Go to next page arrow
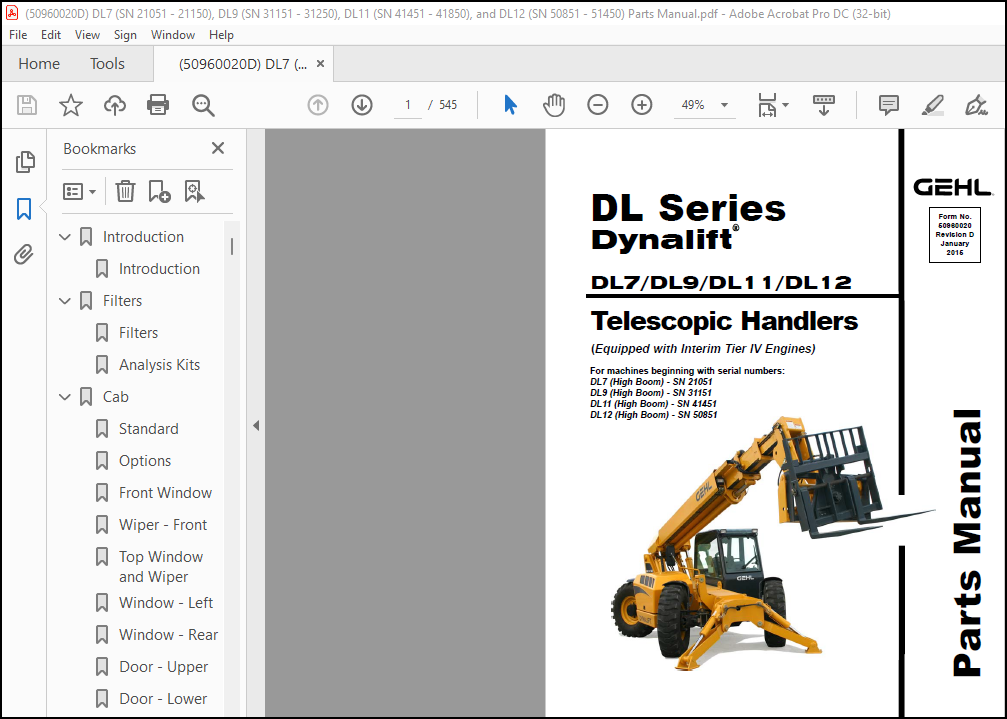This screenshot has width=1007, height=719. [x=362, y=105]
